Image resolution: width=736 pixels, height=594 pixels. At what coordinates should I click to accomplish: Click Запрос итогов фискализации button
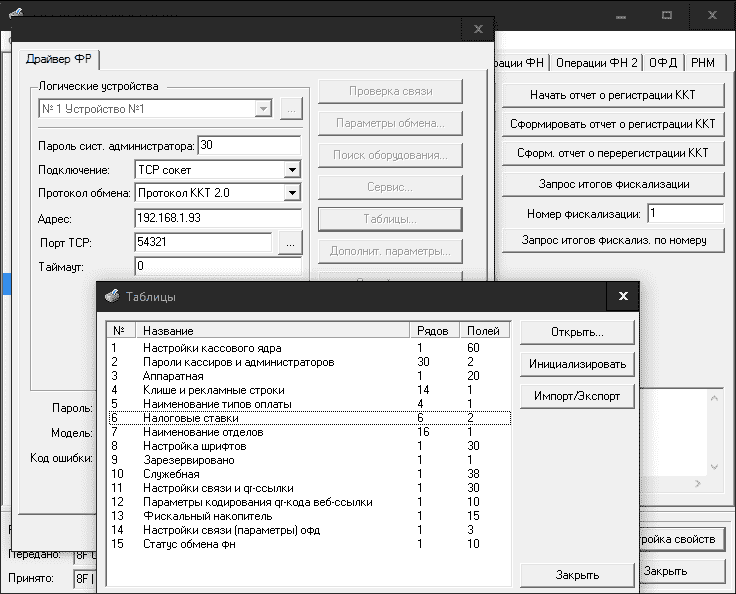tap(613, 184)
